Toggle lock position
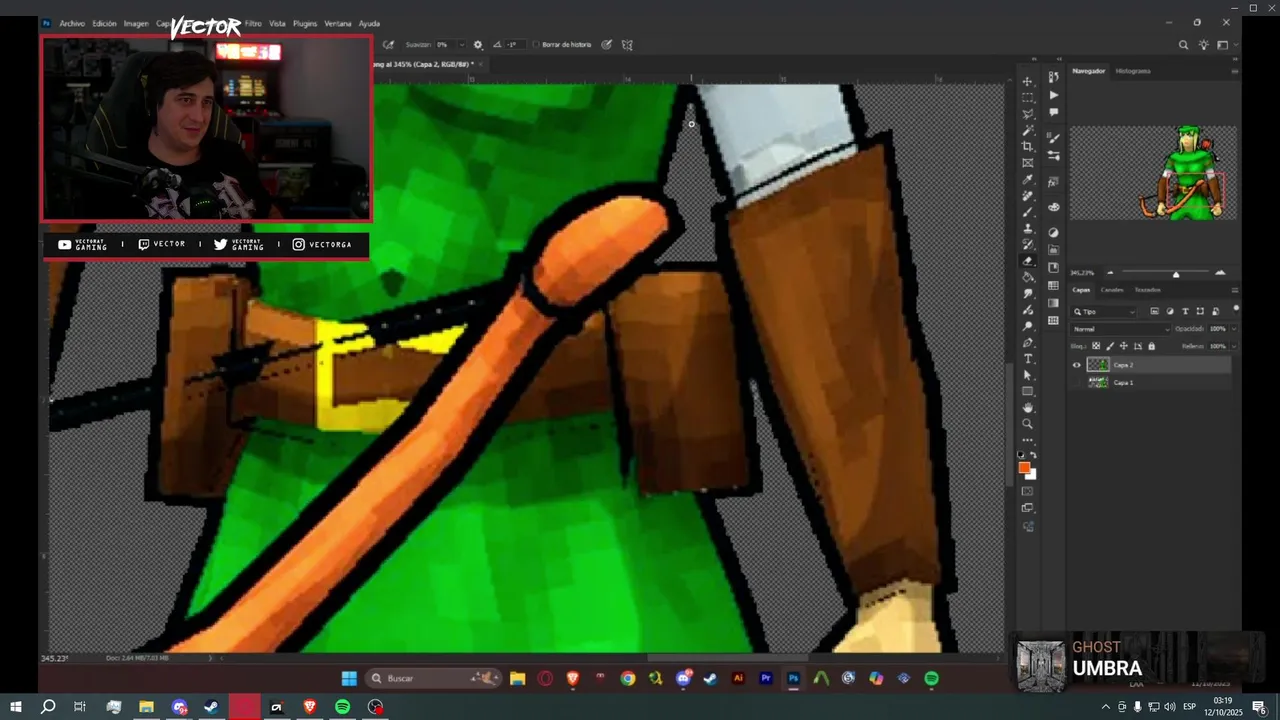The image size is (1280, 720). (1124, 346)
